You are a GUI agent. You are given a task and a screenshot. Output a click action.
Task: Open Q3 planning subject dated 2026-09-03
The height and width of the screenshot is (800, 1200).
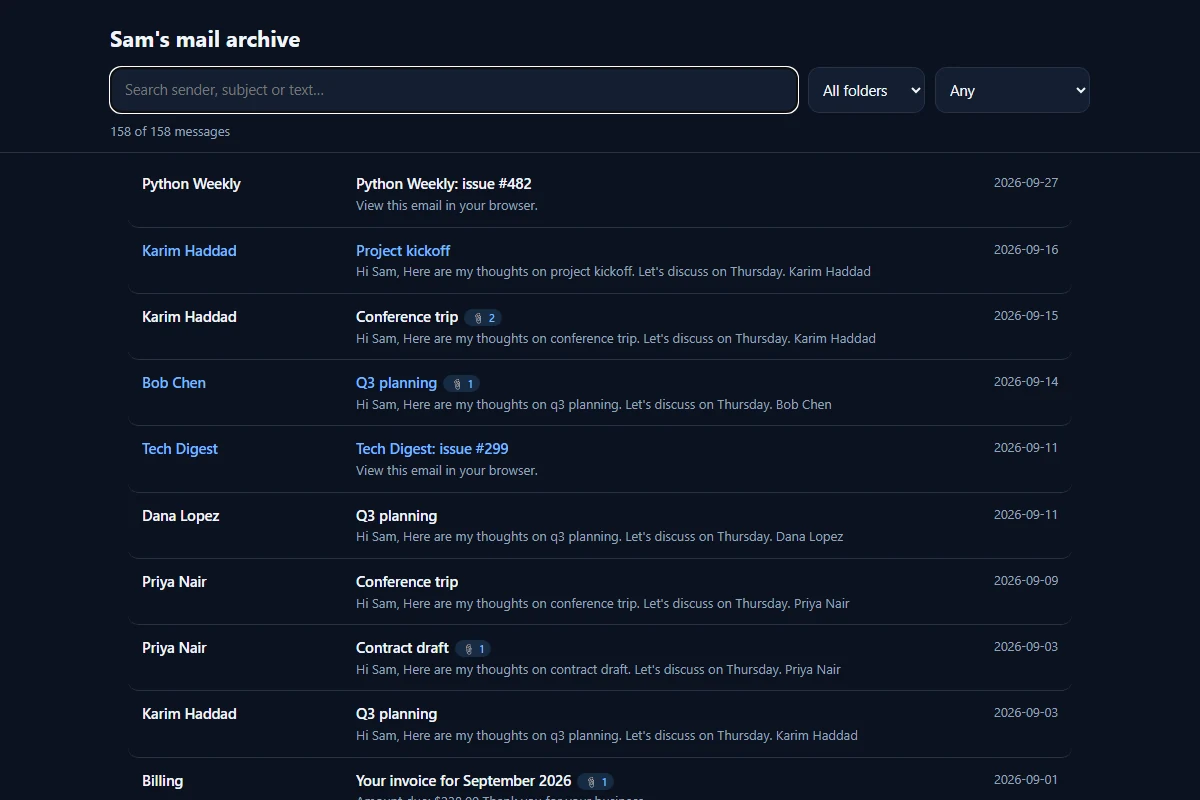coord(396,714)
